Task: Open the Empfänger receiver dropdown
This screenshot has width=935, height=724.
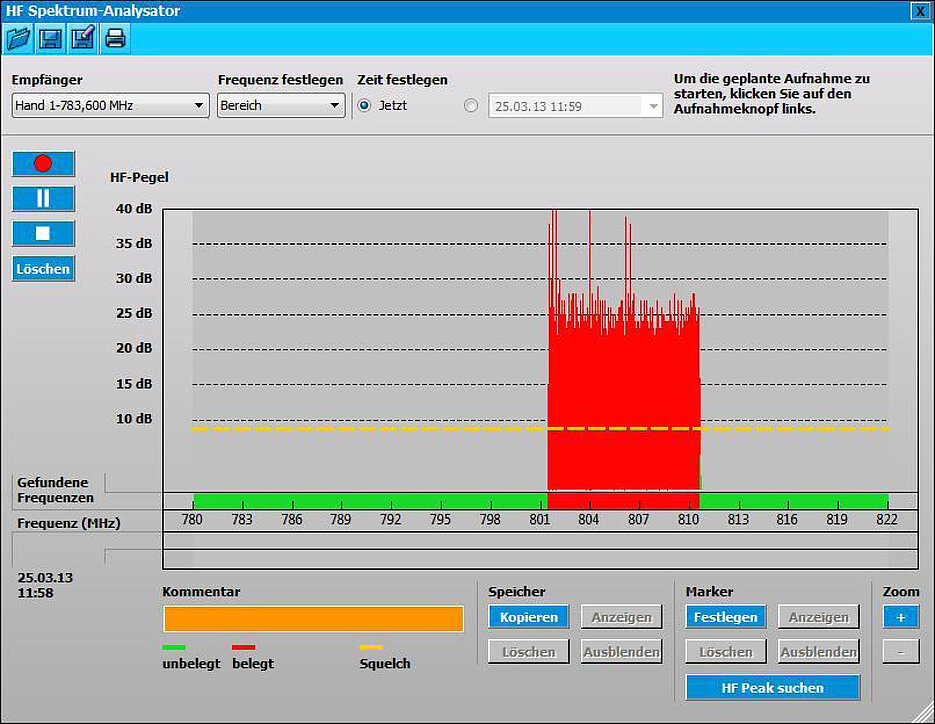Action: coord(110,106)
